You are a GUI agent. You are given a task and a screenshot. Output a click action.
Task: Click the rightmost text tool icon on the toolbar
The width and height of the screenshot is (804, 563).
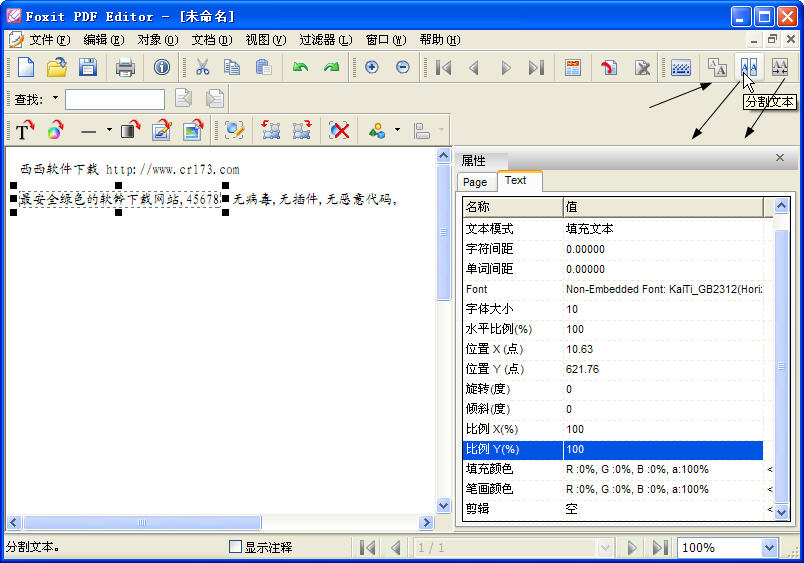(x=780, y=67)
